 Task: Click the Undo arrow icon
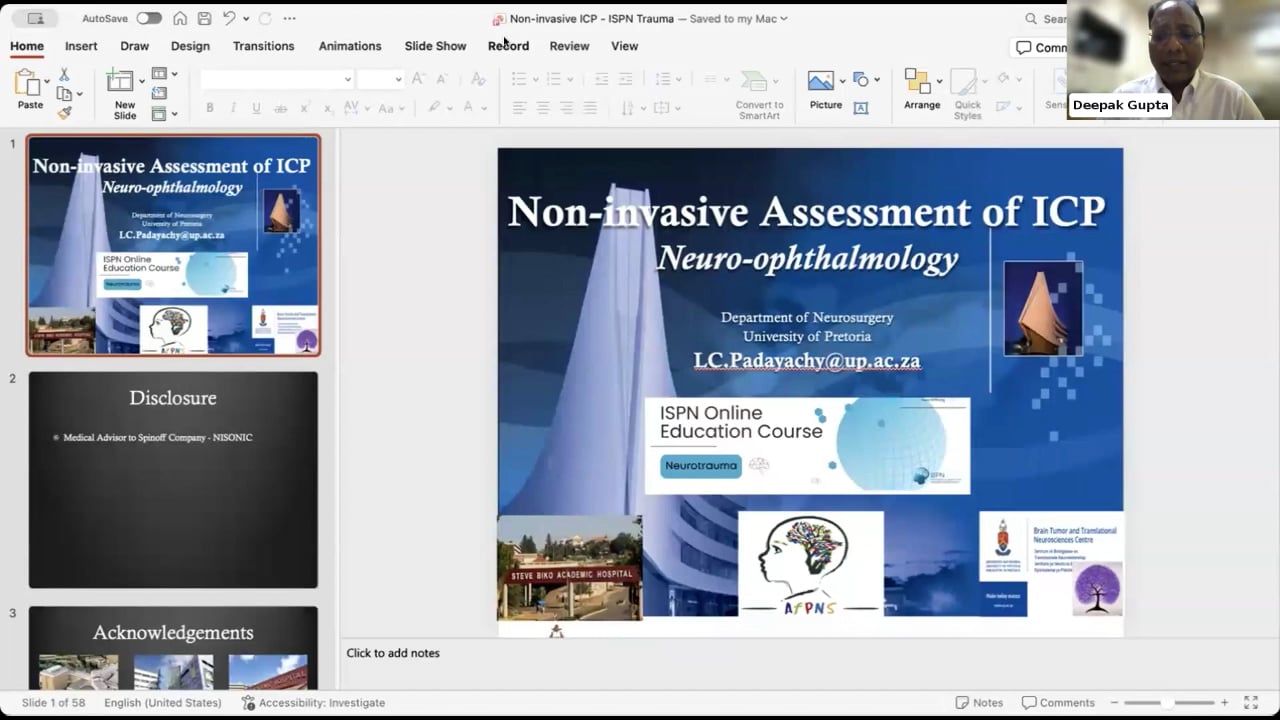(229, 18)
